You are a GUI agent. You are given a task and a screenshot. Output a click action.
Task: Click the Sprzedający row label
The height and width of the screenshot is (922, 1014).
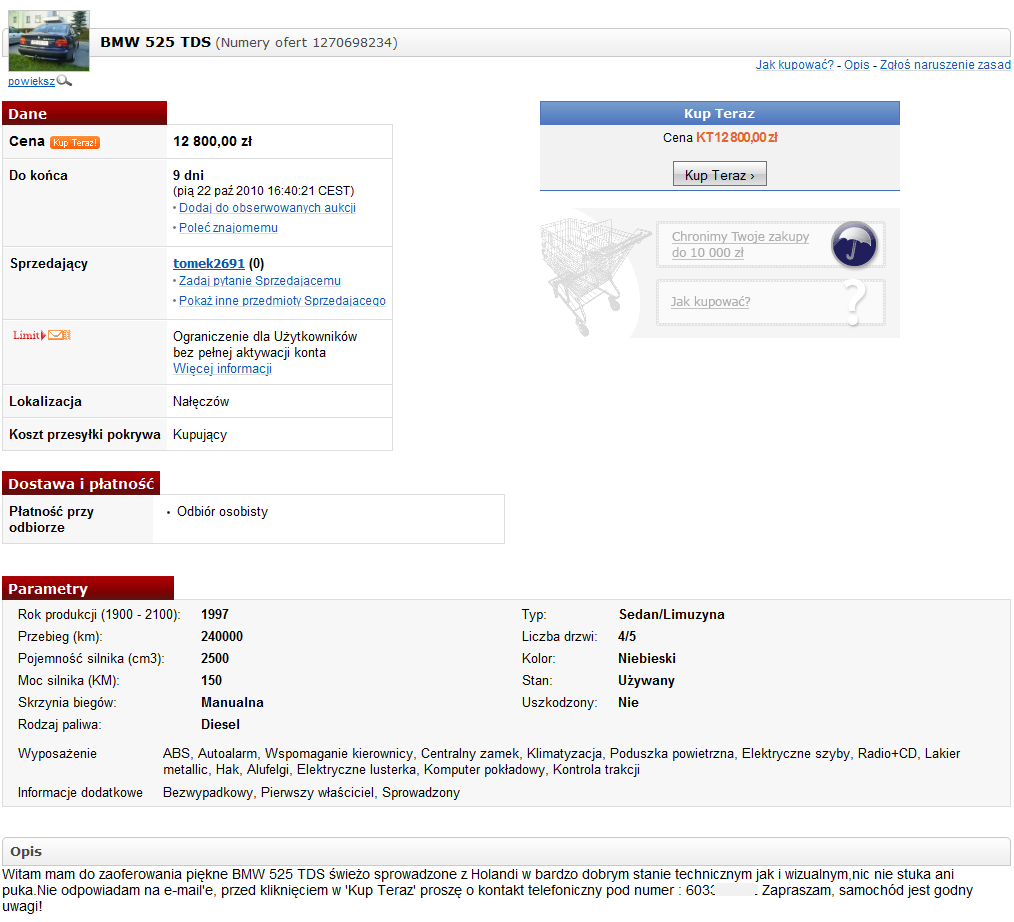pyautogui.click(x=49, y=263)
